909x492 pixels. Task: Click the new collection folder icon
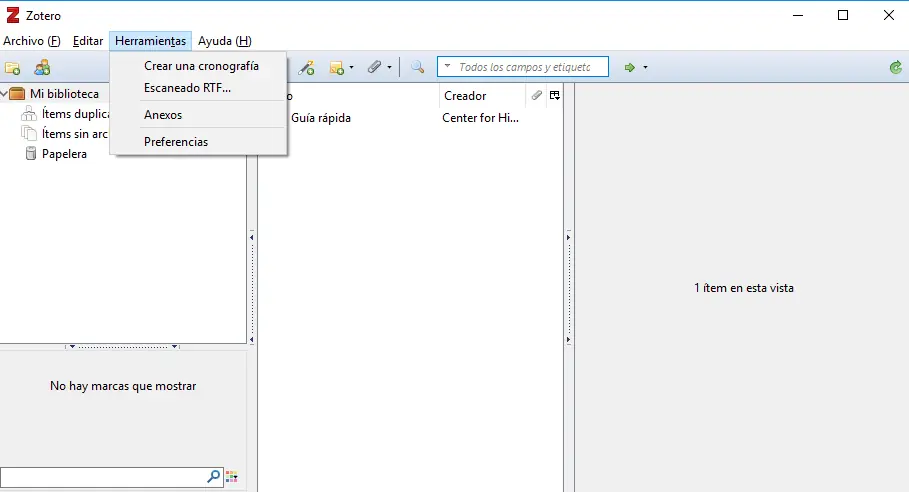coord(13,68)
